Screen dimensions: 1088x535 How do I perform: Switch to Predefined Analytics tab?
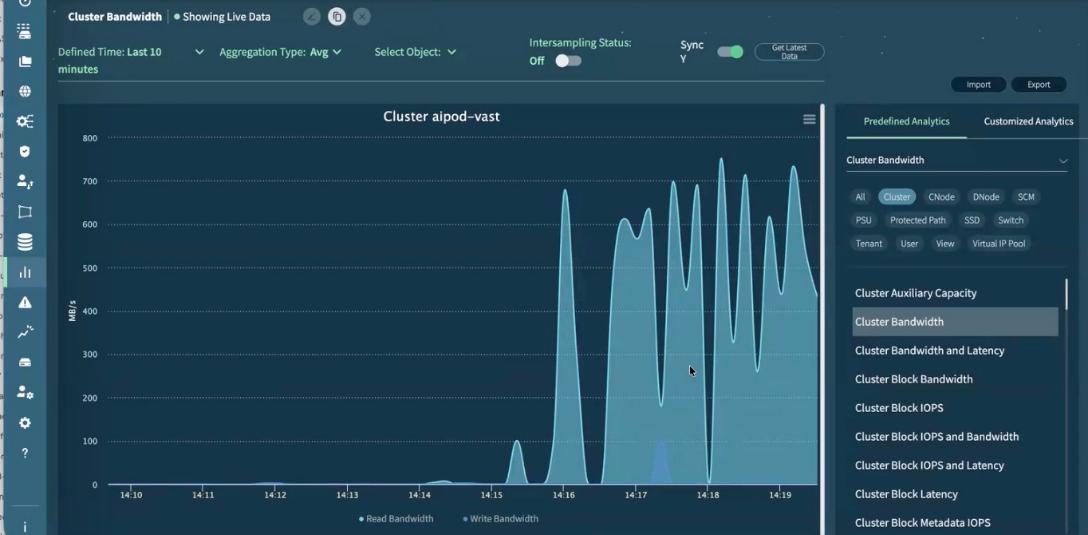click(x=906, y=121)
